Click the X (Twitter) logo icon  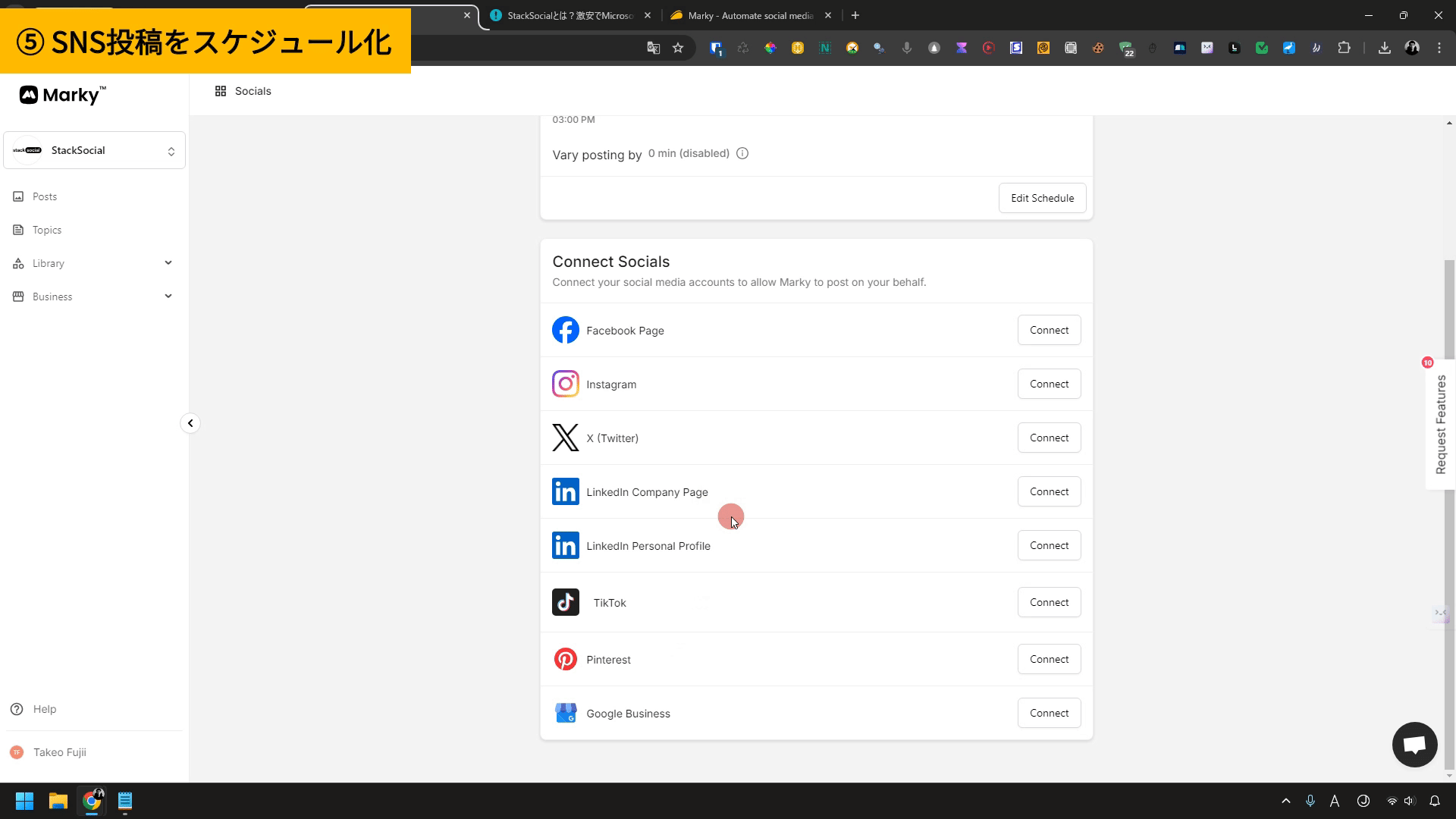point(565,438)
